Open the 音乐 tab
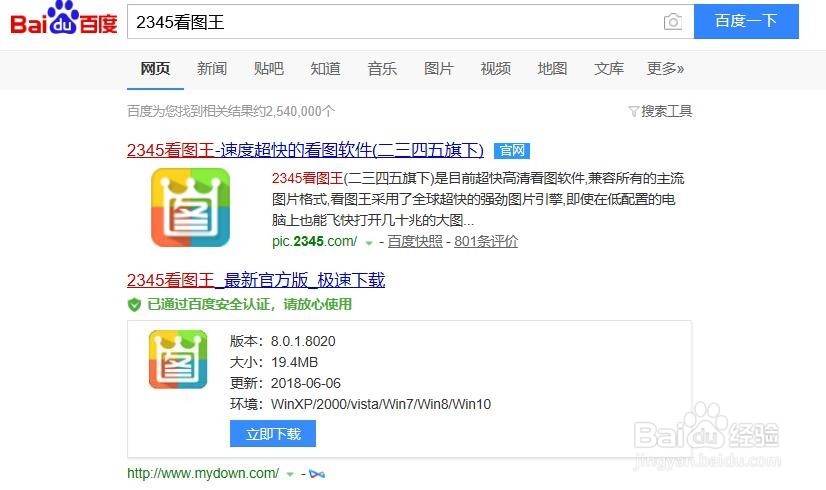This screenshot has height=490, width=826. (x=382, y=68)
